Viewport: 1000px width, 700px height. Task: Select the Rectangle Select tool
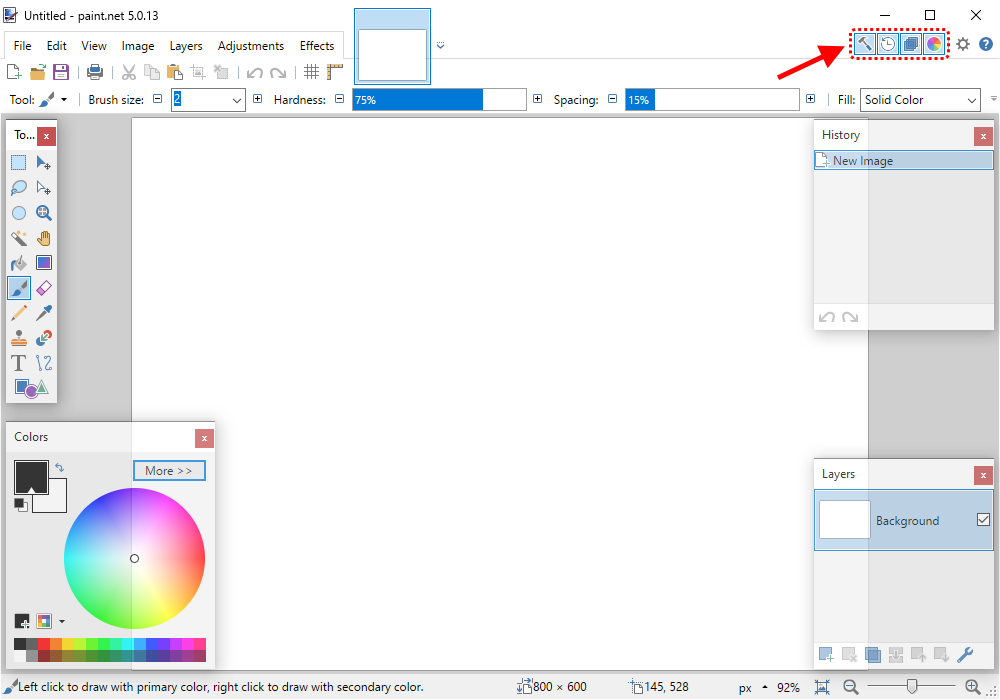(18, 163)
